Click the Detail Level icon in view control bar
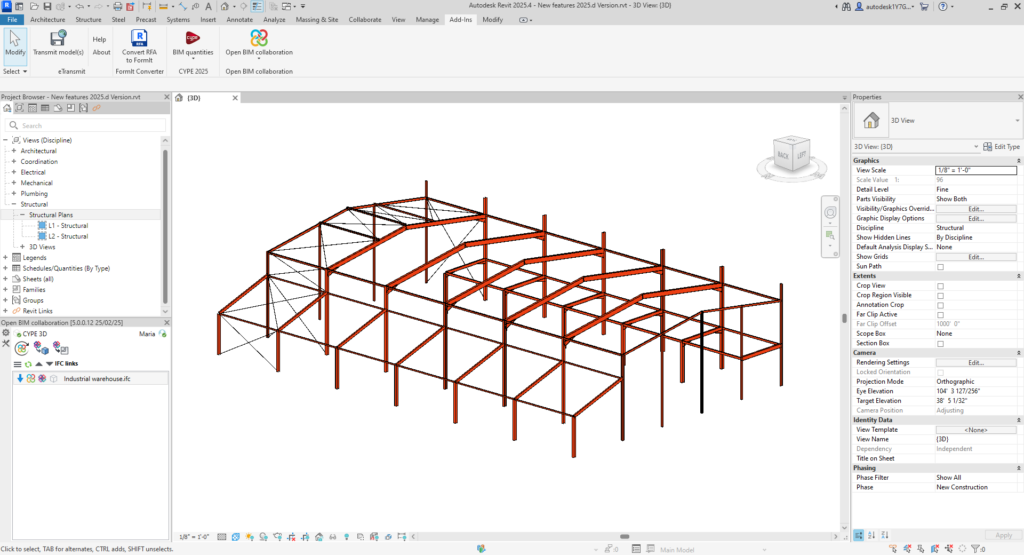The width and height of the screenshot is (1024, 555). point(221,537)
